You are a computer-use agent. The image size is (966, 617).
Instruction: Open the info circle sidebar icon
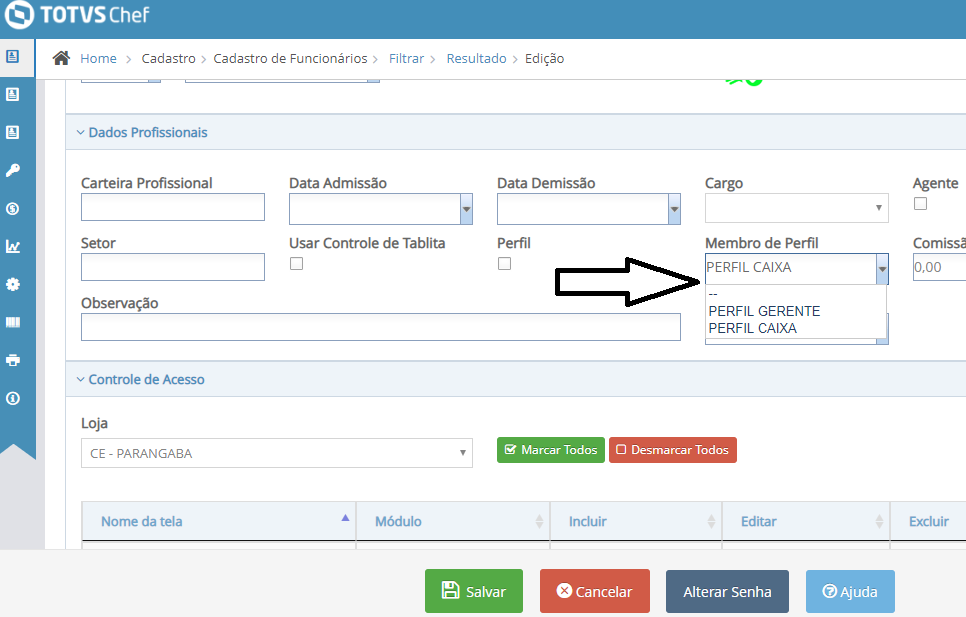pyautogui.click(x=12, y=398)
